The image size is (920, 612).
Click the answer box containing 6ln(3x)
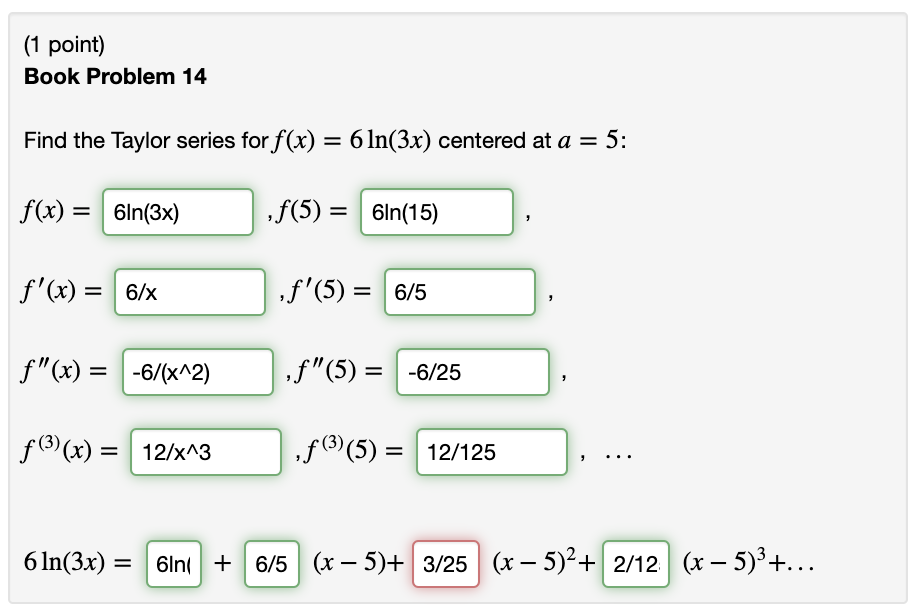[177, 211]
